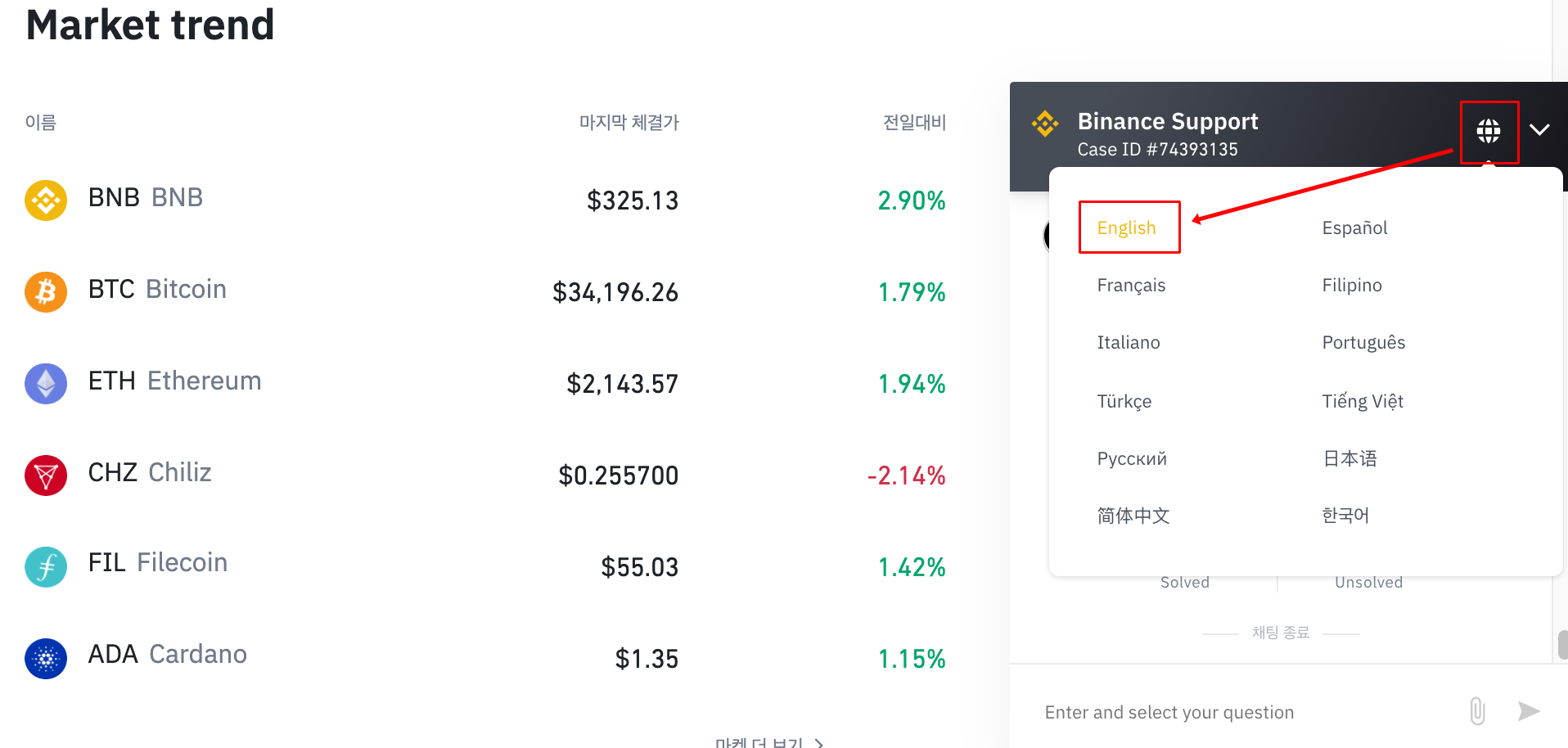Open the 마켓 더 보기 link
1568x748 pixels.
(768, 741)
